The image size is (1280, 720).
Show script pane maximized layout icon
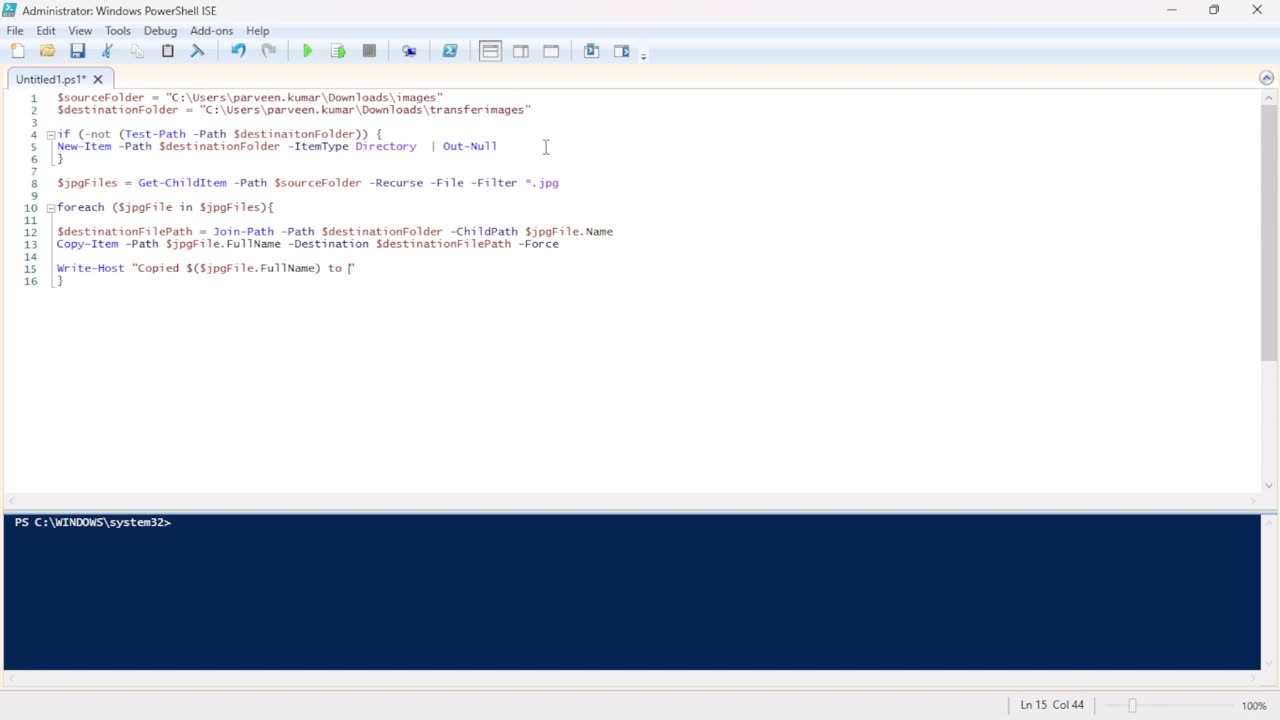tap(551, 51)
